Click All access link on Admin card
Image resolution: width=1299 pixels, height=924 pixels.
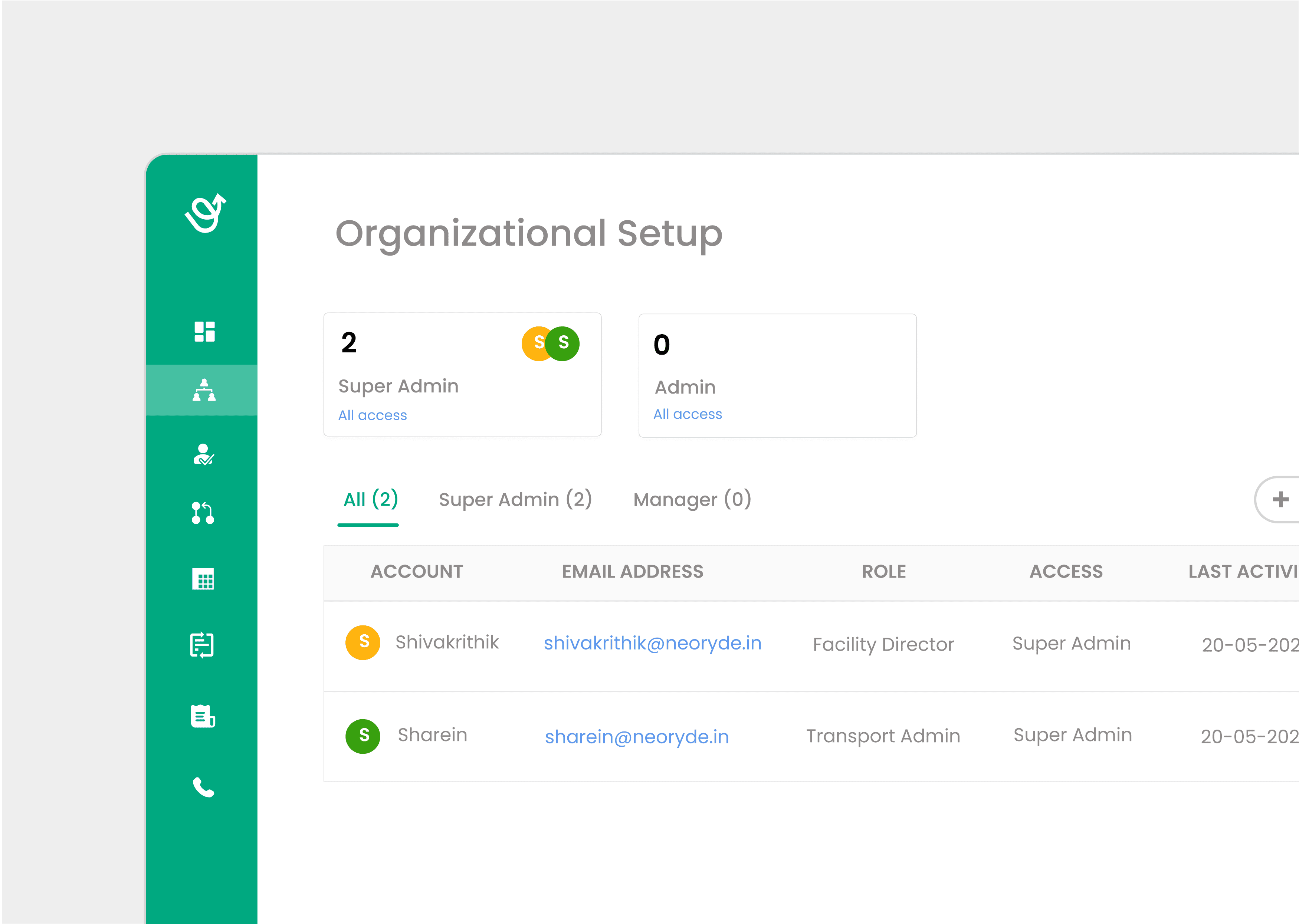(x=687, y=414)
